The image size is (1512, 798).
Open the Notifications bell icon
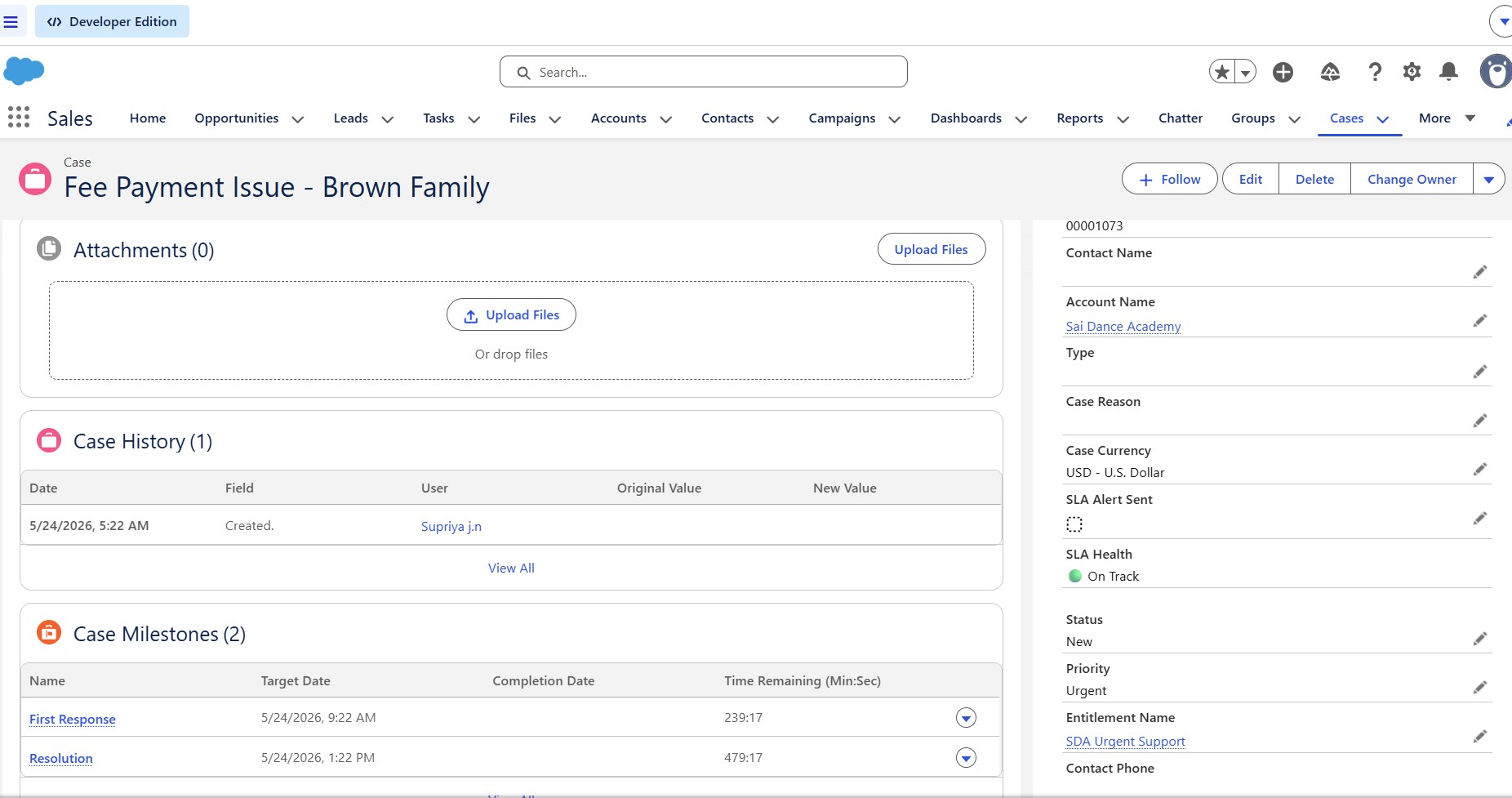point(1449,72)
